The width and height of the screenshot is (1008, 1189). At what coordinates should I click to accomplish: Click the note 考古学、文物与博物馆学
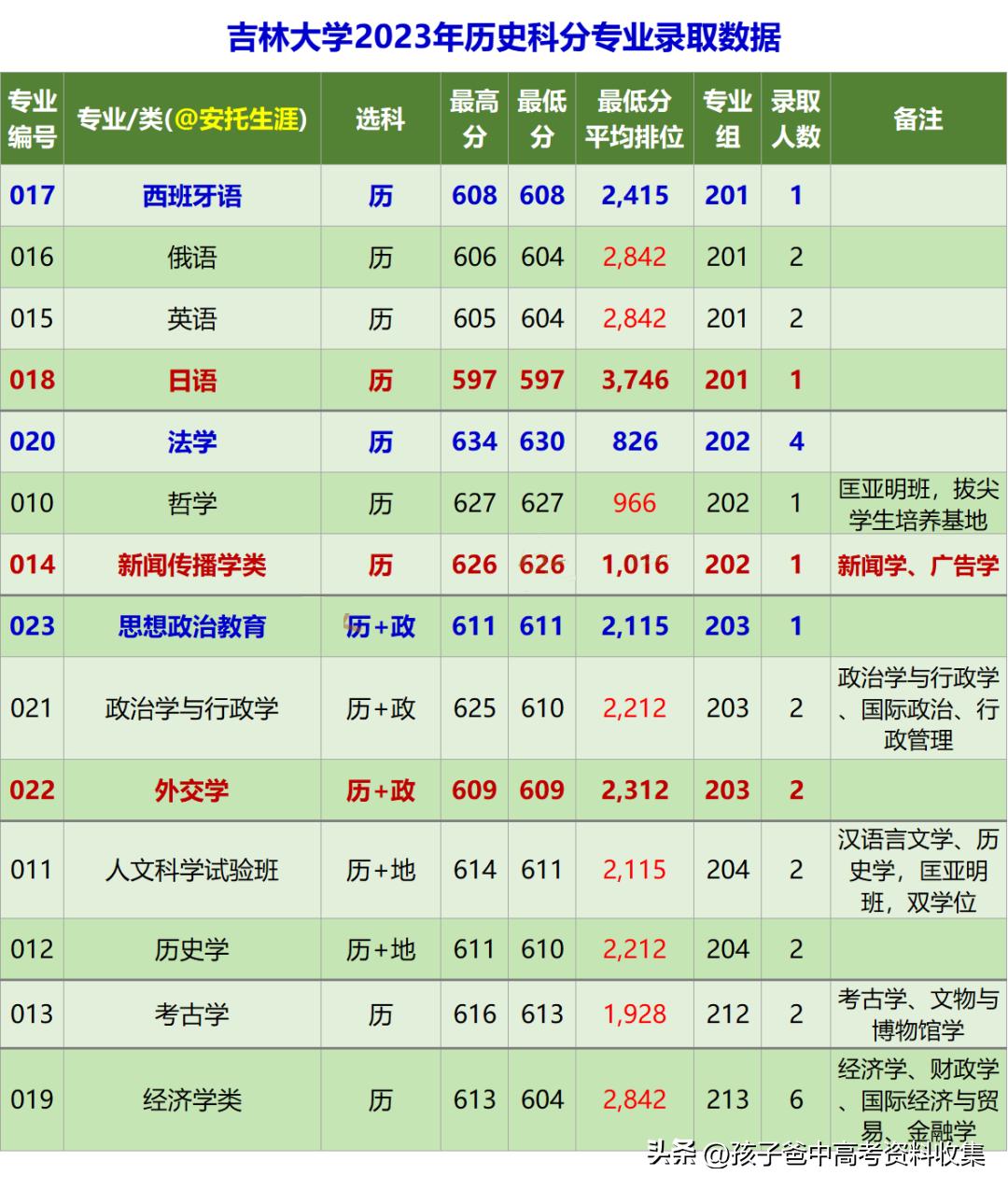point(918,1014)
